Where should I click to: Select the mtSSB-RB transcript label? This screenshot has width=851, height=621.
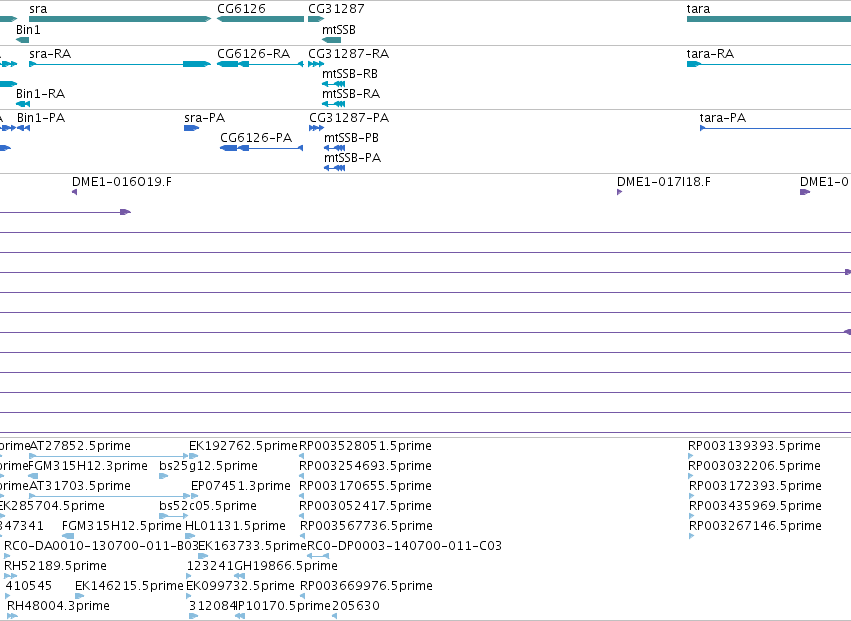(x=350, y=74)
